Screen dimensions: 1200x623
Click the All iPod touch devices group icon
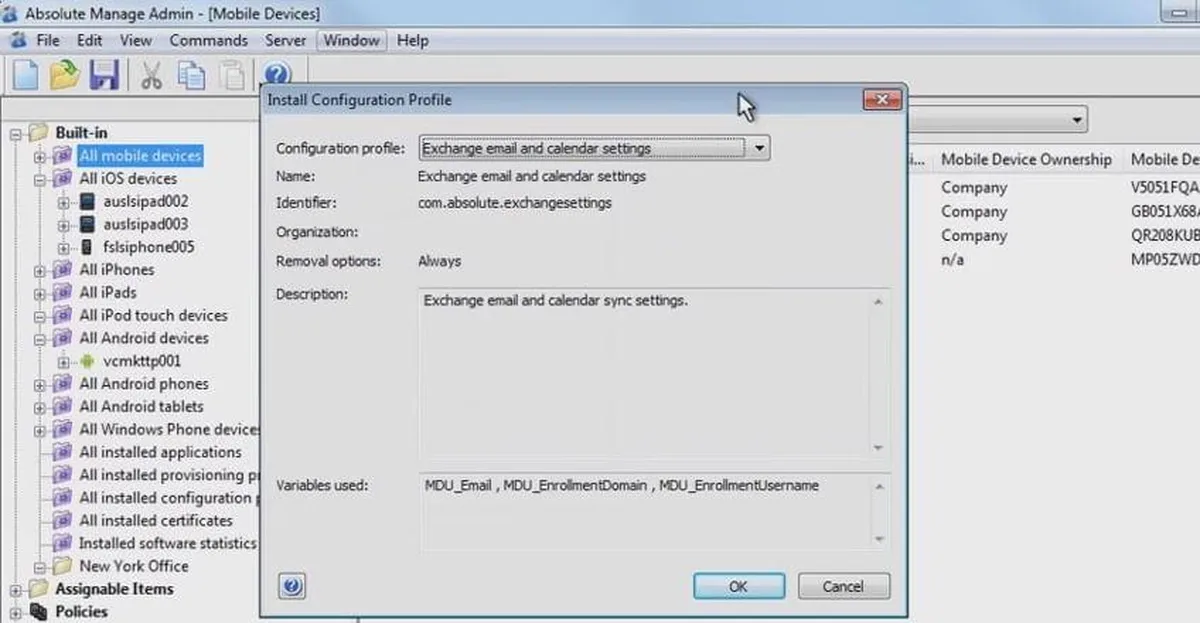[63, 316]
